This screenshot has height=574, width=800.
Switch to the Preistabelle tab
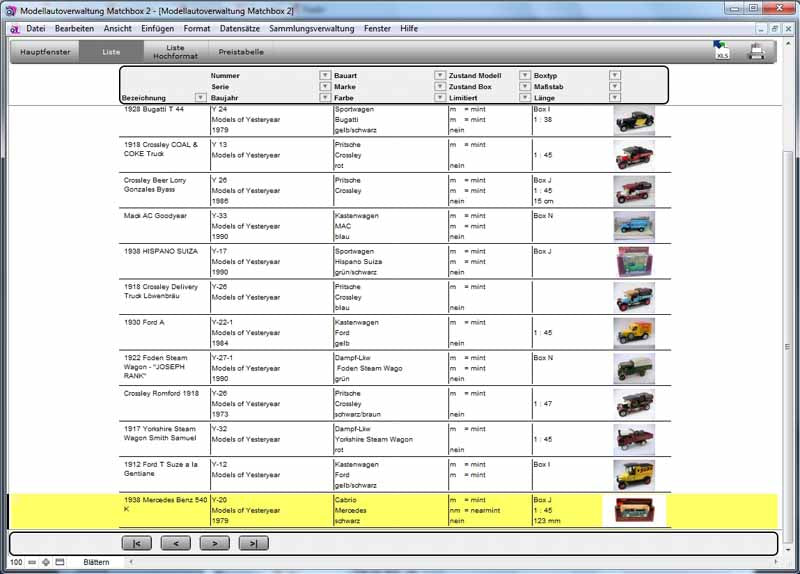click(240, 51)
